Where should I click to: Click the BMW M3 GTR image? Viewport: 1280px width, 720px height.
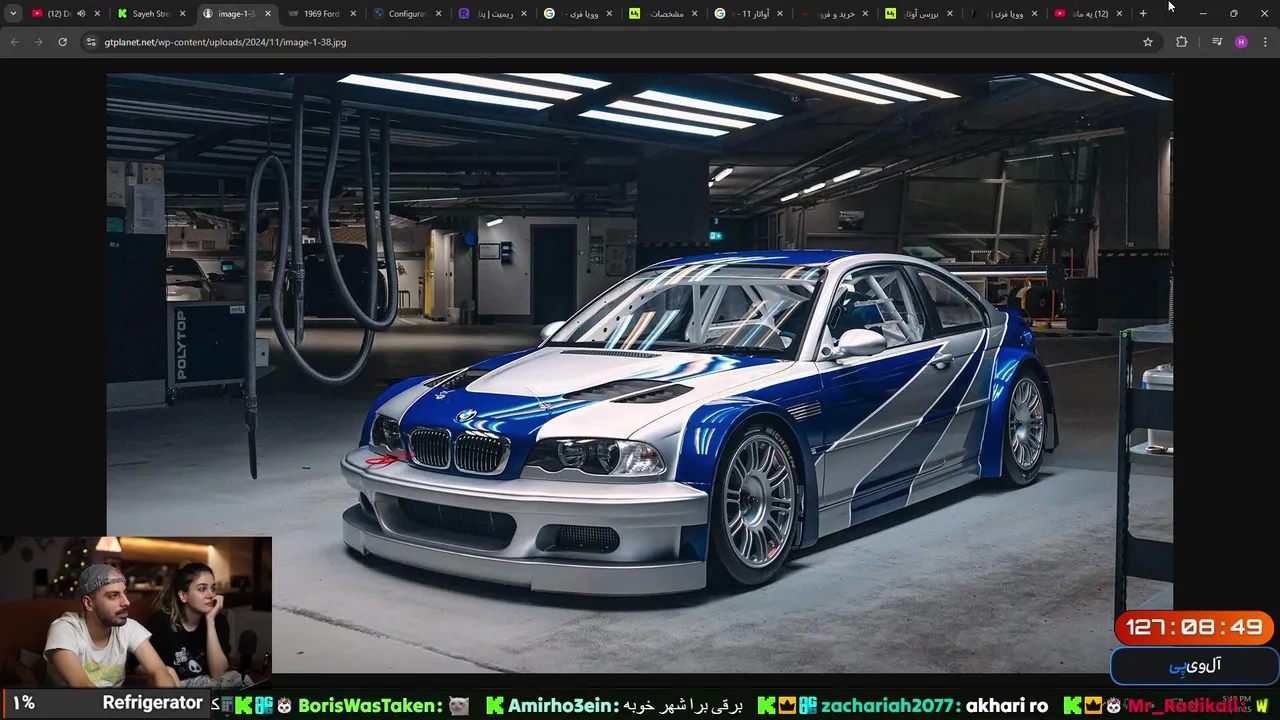[640, 372]
